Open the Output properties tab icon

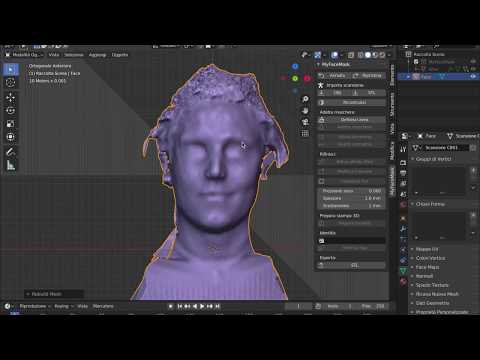(403, 173)
